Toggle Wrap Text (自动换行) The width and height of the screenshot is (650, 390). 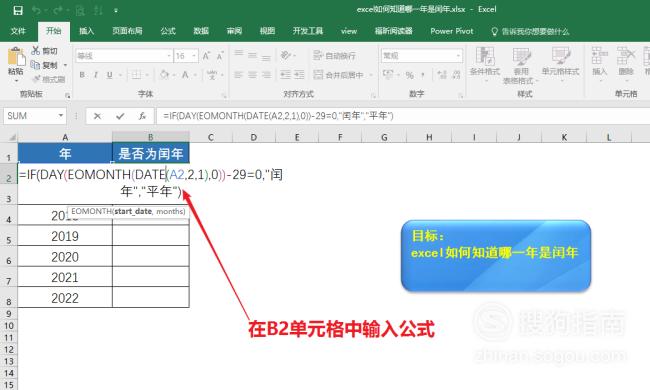(x=334, y=56)
